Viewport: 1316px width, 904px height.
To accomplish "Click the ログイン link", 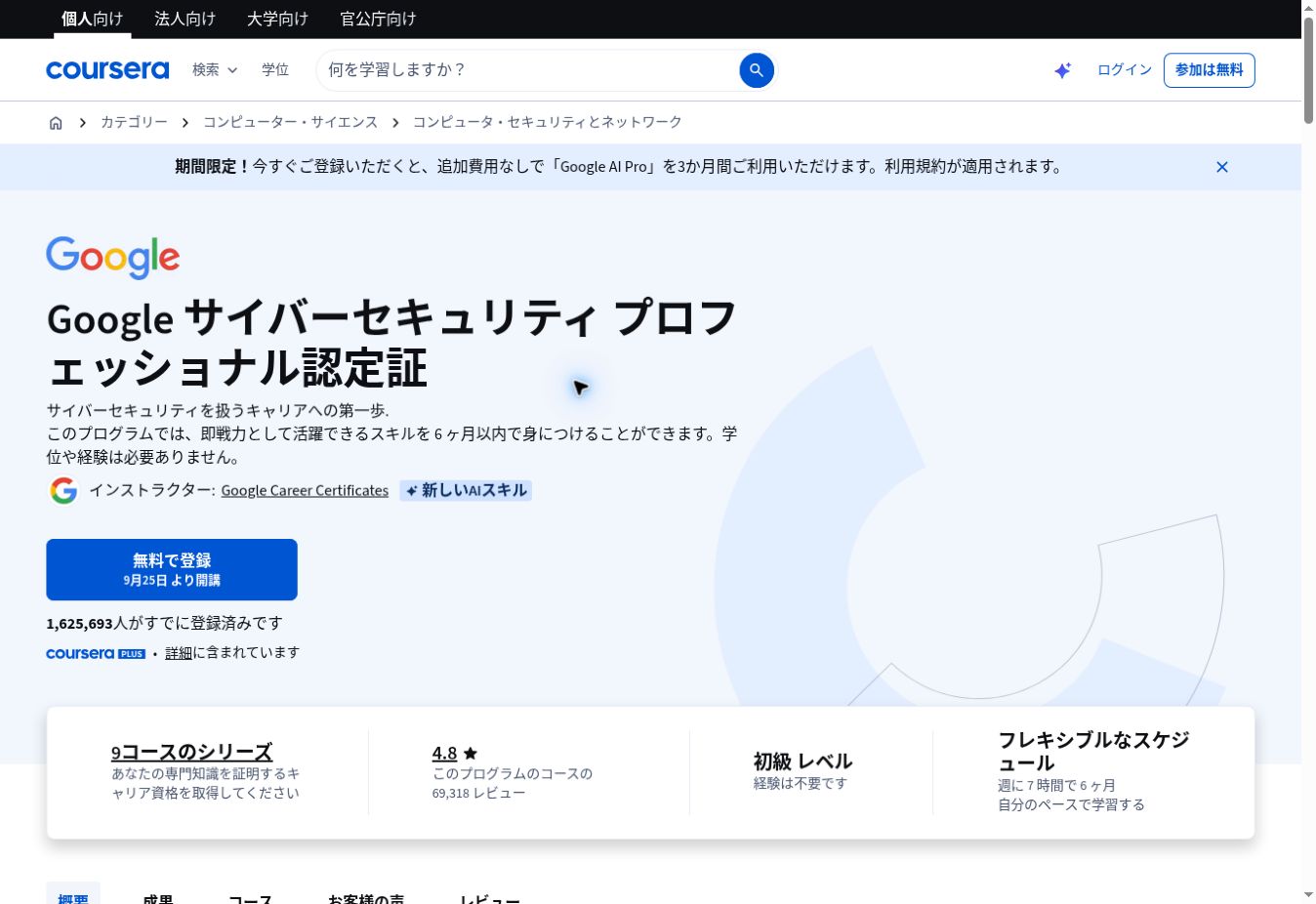I will (1125, 70).
